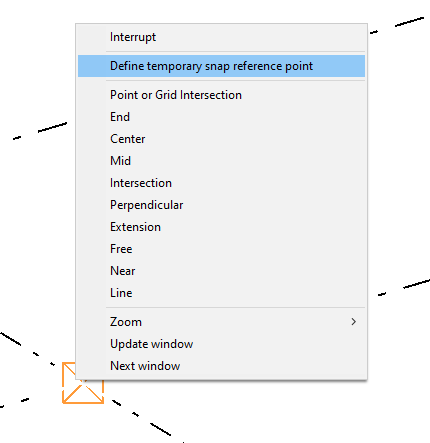Choose the Near snap option
This screenshot has width=430, height=443.
(221, 271)
